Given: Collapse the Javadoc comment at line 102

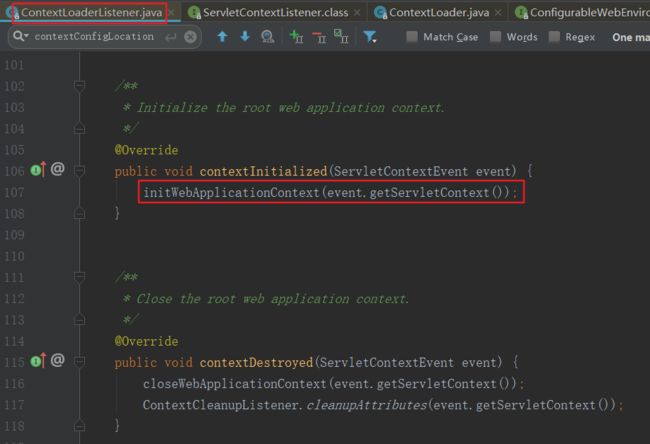Looking at the screenshot, I should point(79,86).
